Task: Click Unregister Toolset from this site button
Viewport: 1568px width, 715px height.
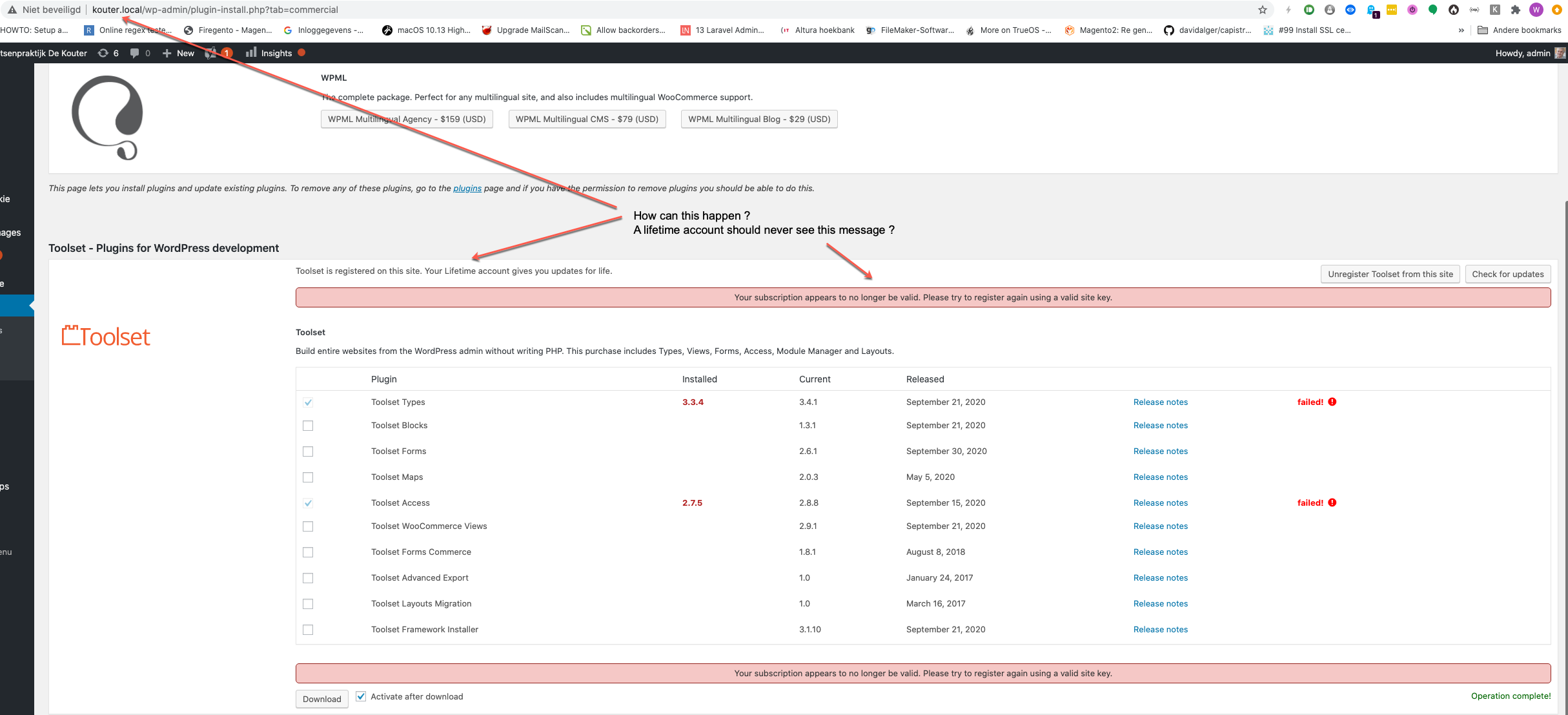Action: pos(1390,274)
